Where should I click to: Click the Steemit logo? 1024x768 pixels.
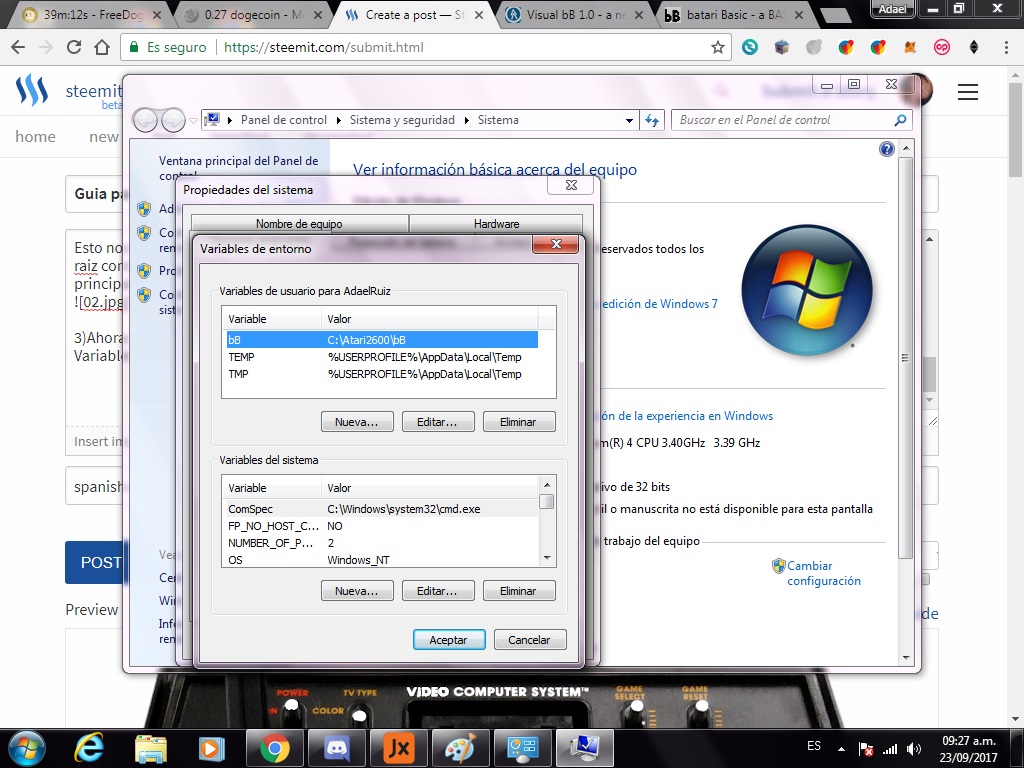tap(32, 90)
